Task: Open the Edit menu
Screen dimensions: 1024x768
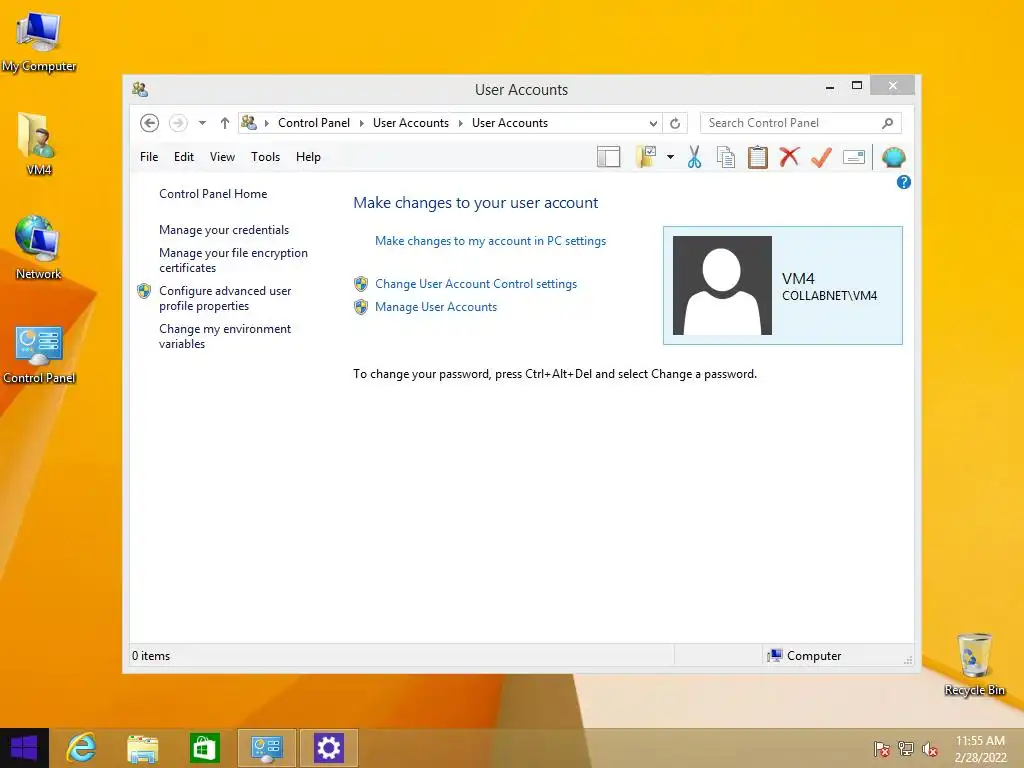Action: pos(184,157)
